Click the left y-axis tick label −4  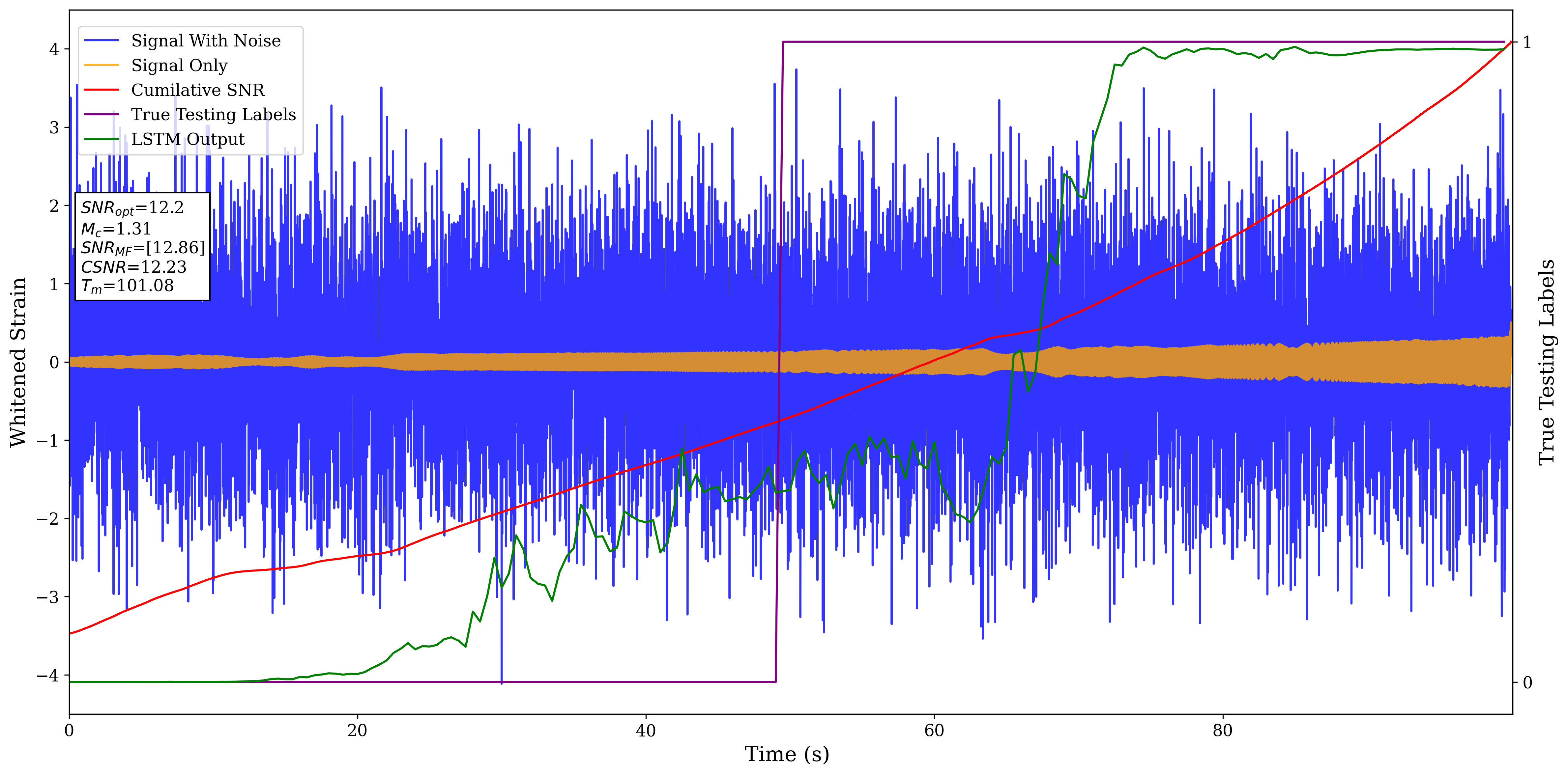[x=48, y=675]
